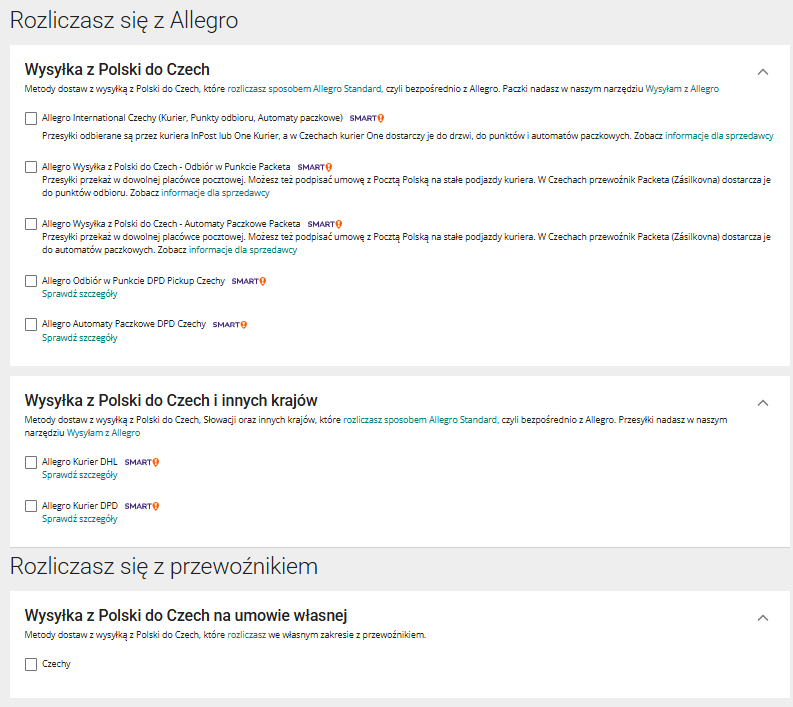Image resolution: width=793 pixels, height=707 pixels.
Task: Click label 'Allegro Odbiór w Punkcie DPD Pickup Czechy'
Action: point(134,281)
